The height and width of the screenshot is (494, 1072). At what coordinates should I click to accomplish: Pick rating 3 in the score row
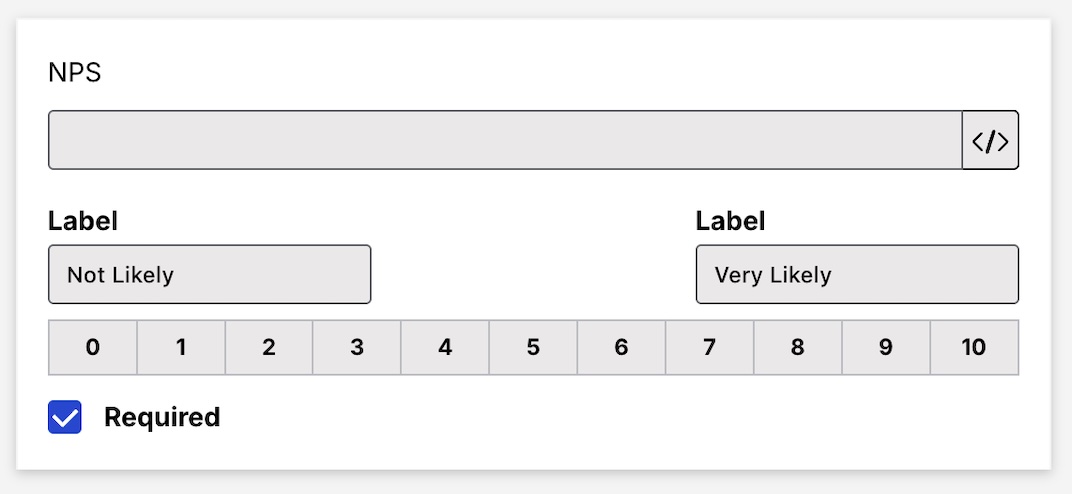tap(357, 348)
